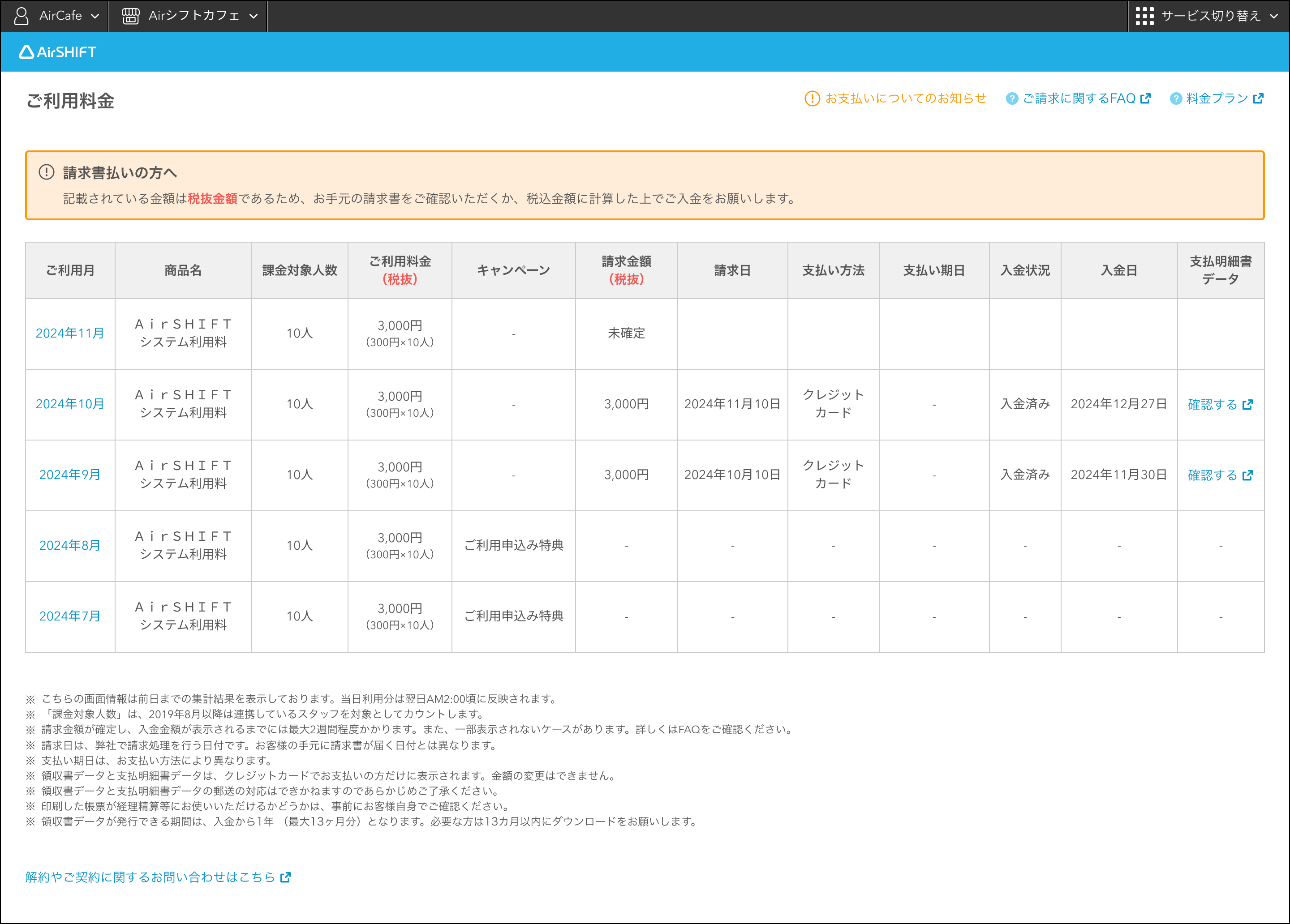Click the info icon in 請求書払いの方へ notice
Screen dimensions: 1290x924
(47, 172)
